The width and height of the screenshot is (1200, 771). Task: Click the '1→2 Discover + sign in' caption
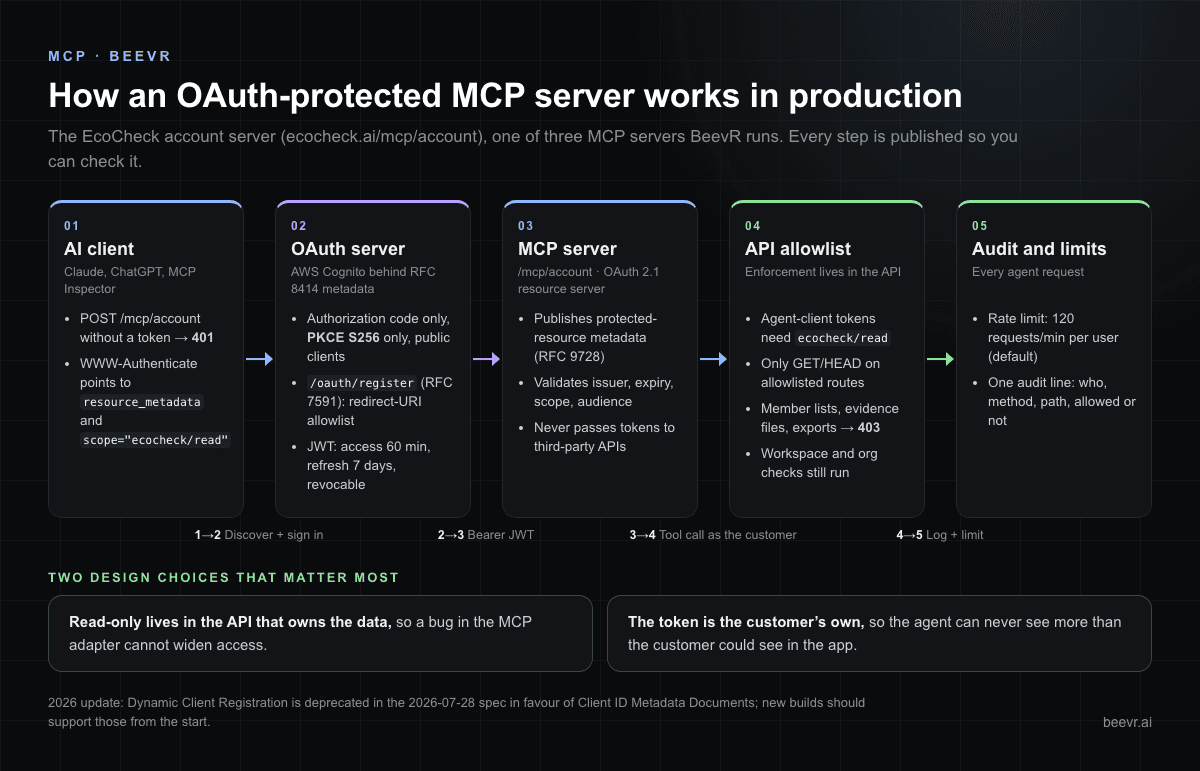tap(259, 535)
